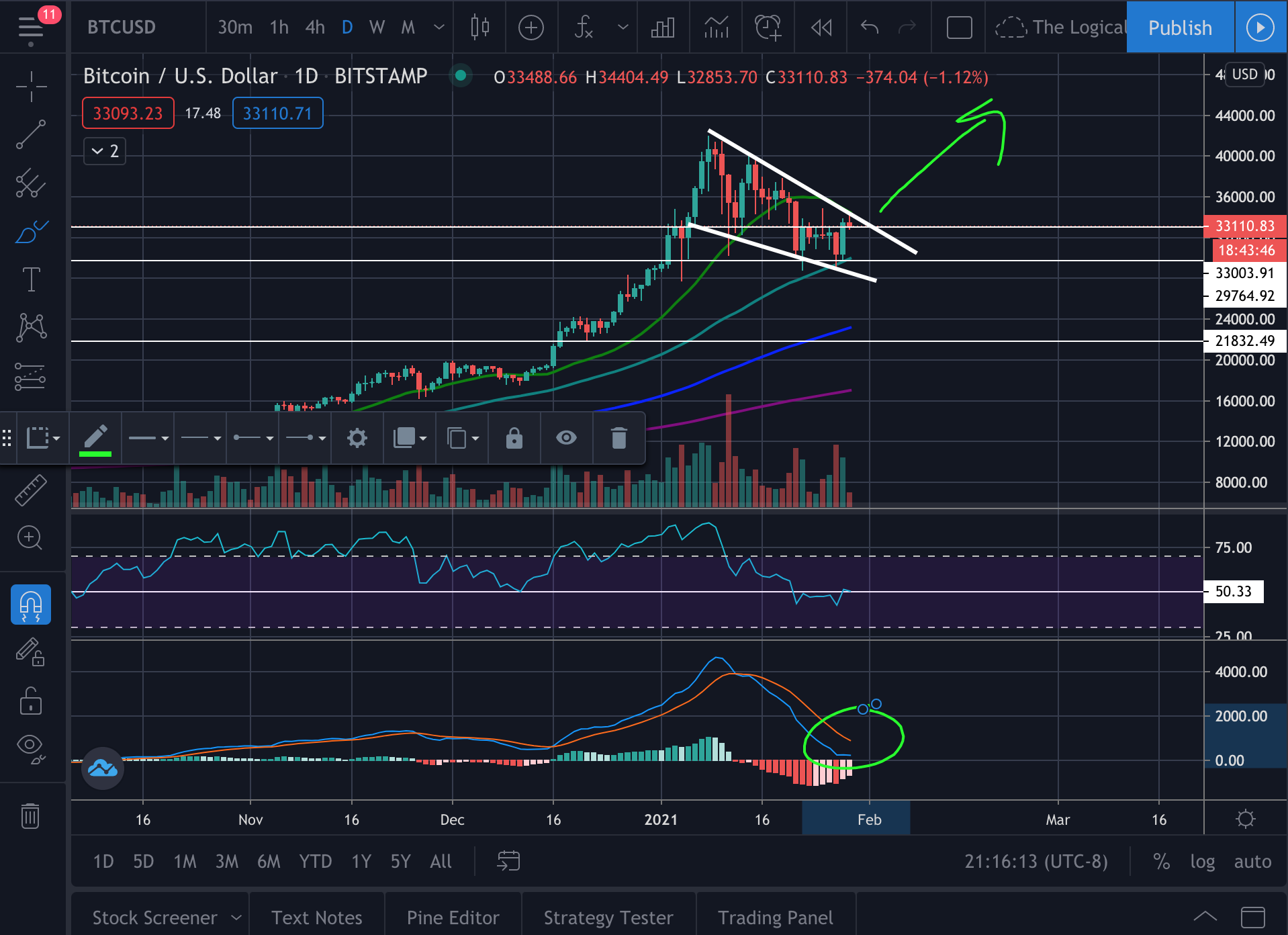
Task: Open the candlestick chart style selector
Action: point(479,28)
